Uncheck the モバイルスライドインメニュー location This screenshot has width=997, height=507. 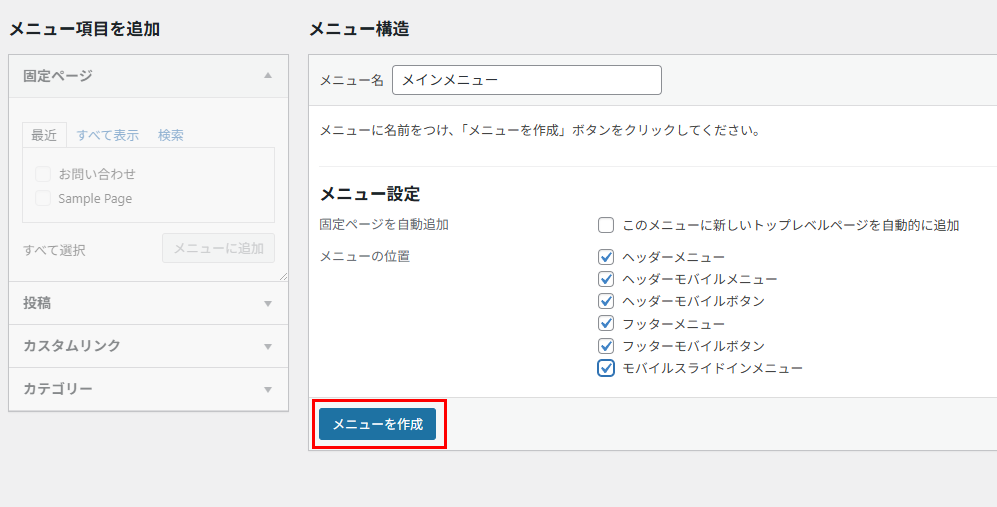click(x=606, y=368)
